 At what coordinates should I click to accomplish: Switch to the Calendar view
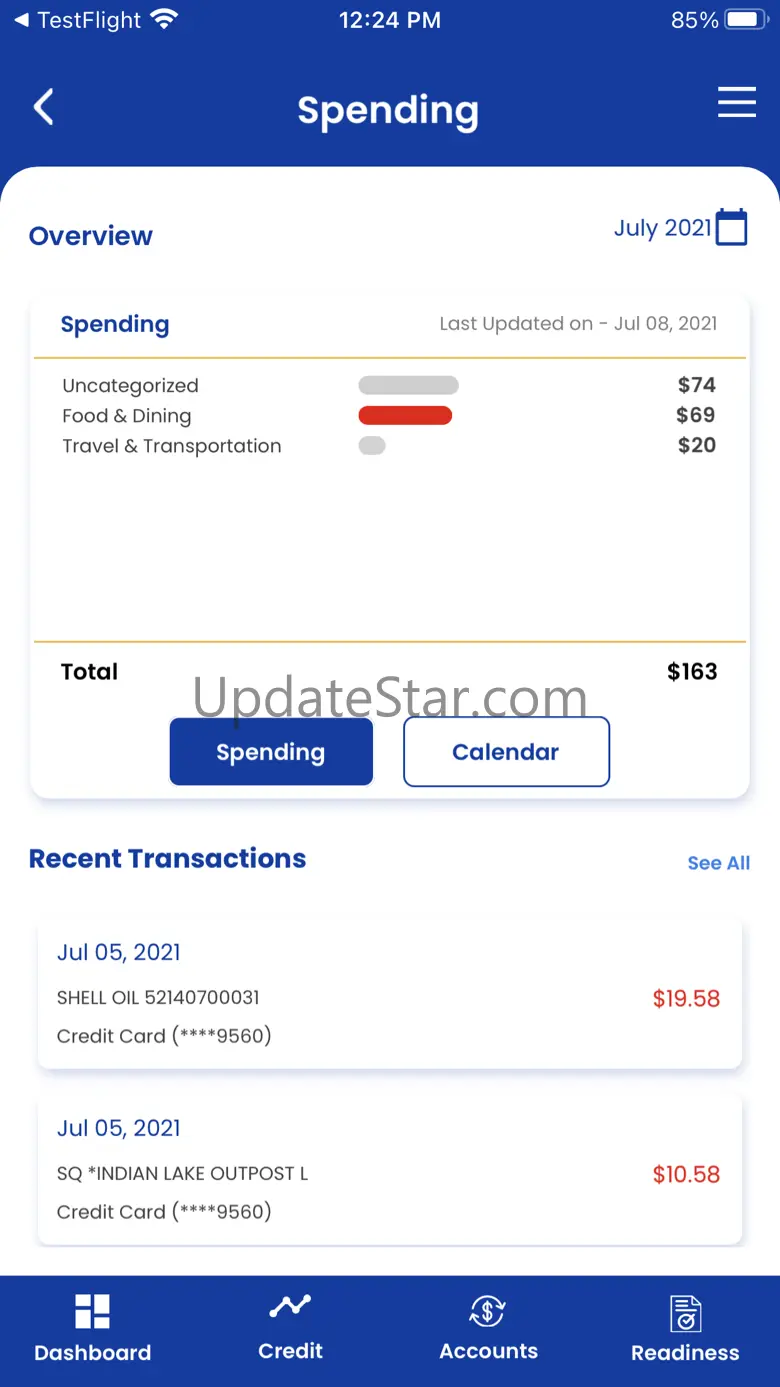tap(506, 752)
